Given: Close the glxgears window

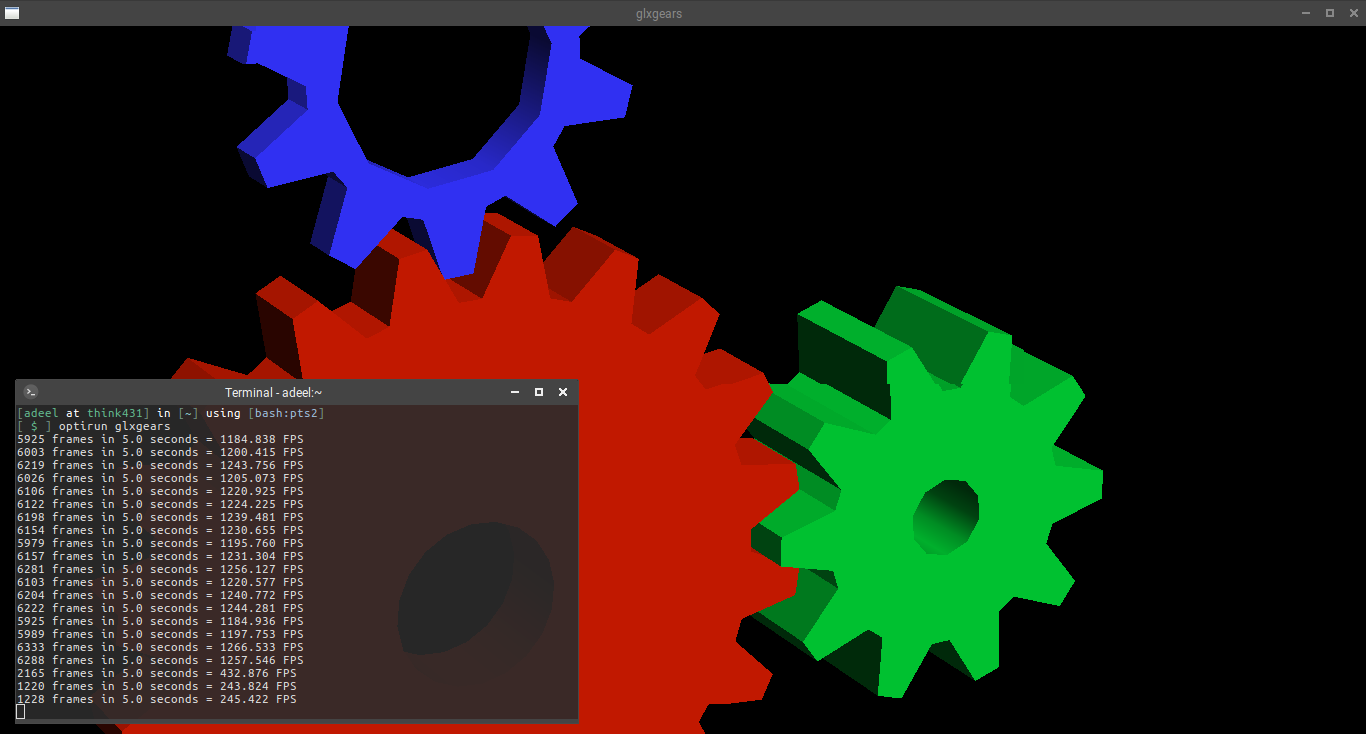Looking at the screenshot, I should 1353,13.
